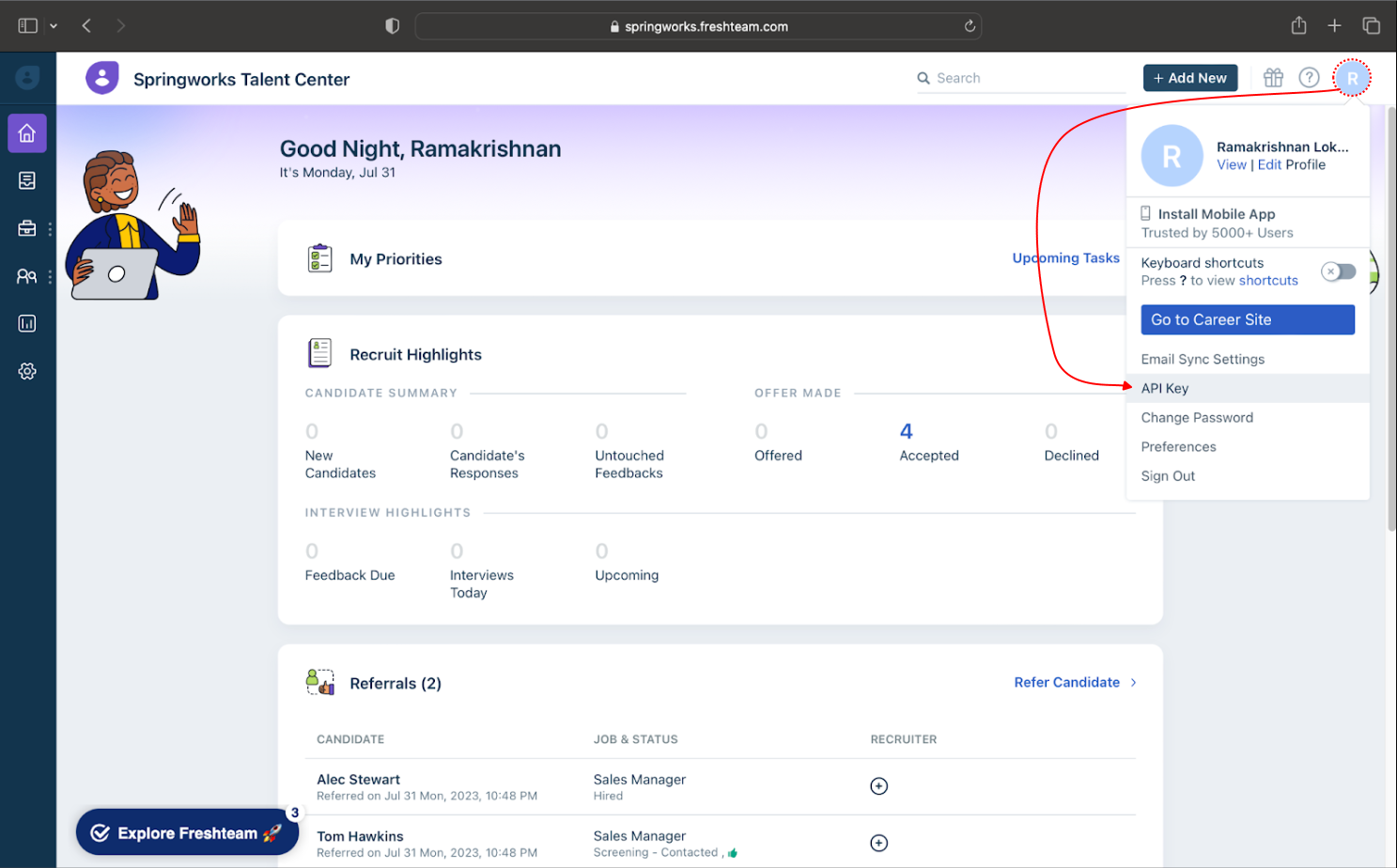Image resolution: width=1397 pixels, height=868 pixels.
Task: Open the help question mark icon
Action: [1309, 78]
